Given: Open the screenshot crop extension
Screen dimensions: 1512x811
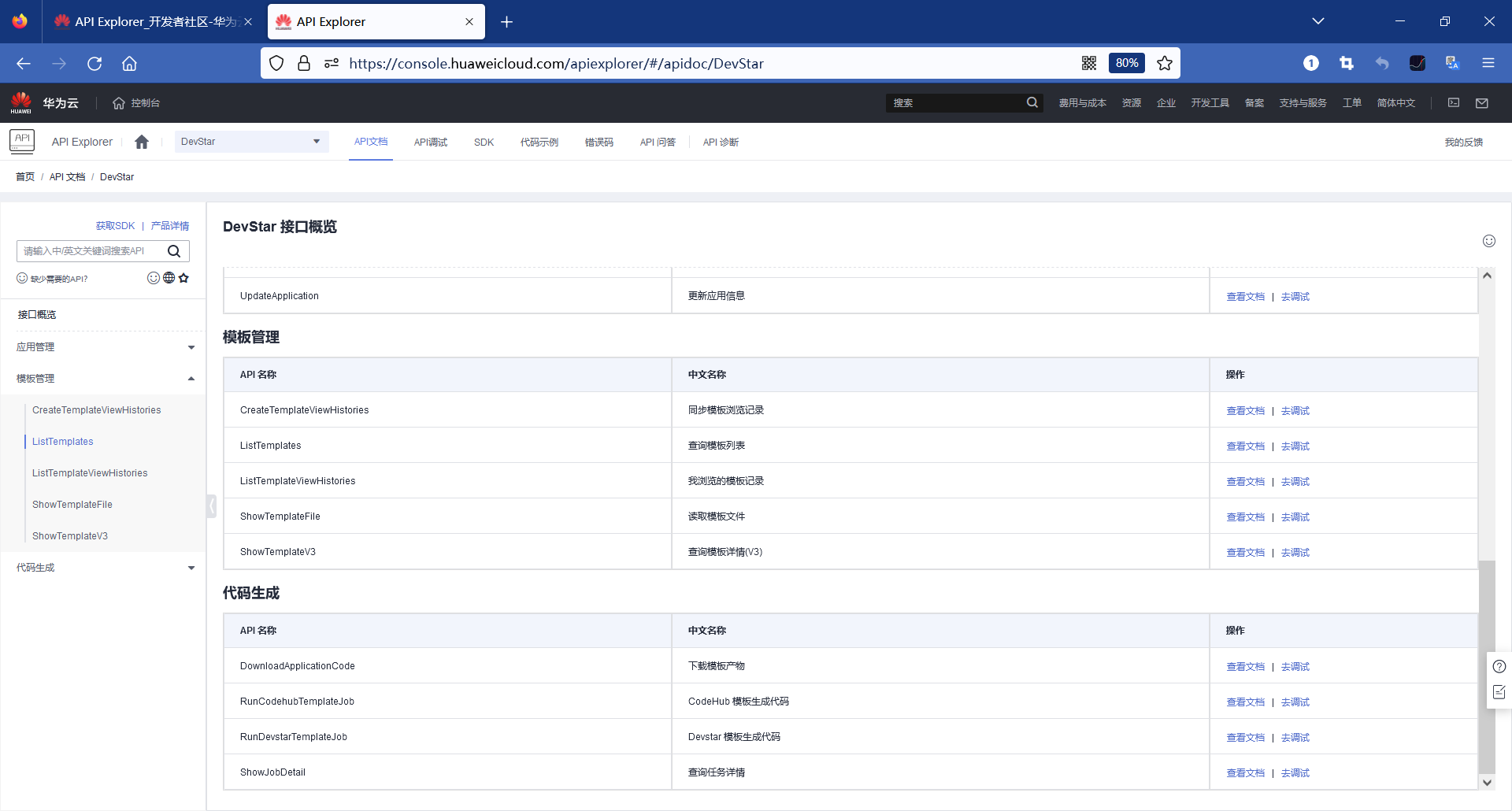Looking at the screenshot, I should 1347,64.
